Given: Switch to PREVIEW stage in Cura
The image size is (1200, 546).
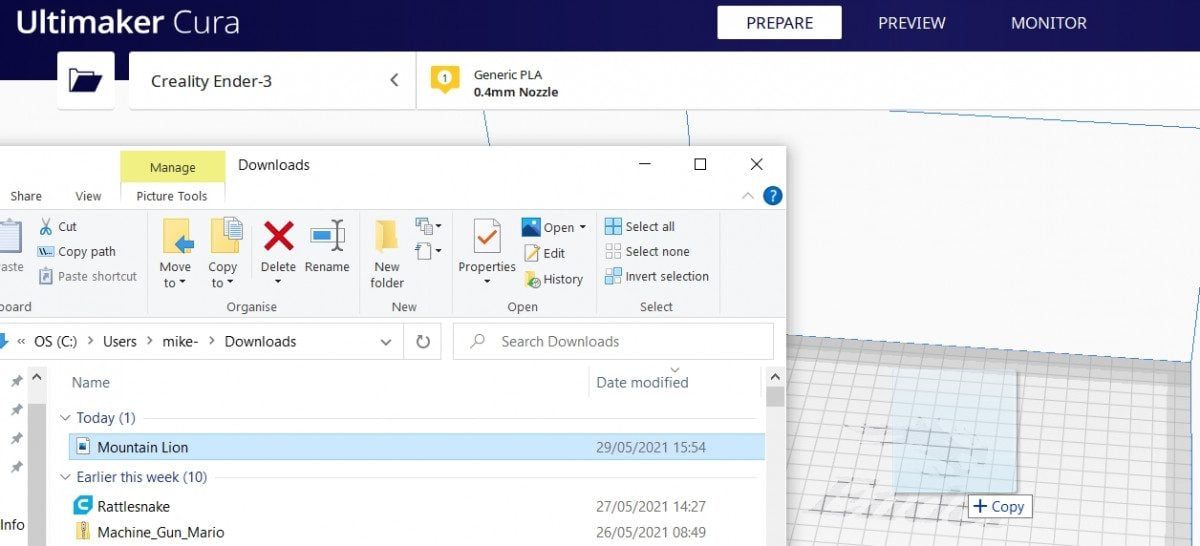Looking at the screenshot, I should click(912, 23).
